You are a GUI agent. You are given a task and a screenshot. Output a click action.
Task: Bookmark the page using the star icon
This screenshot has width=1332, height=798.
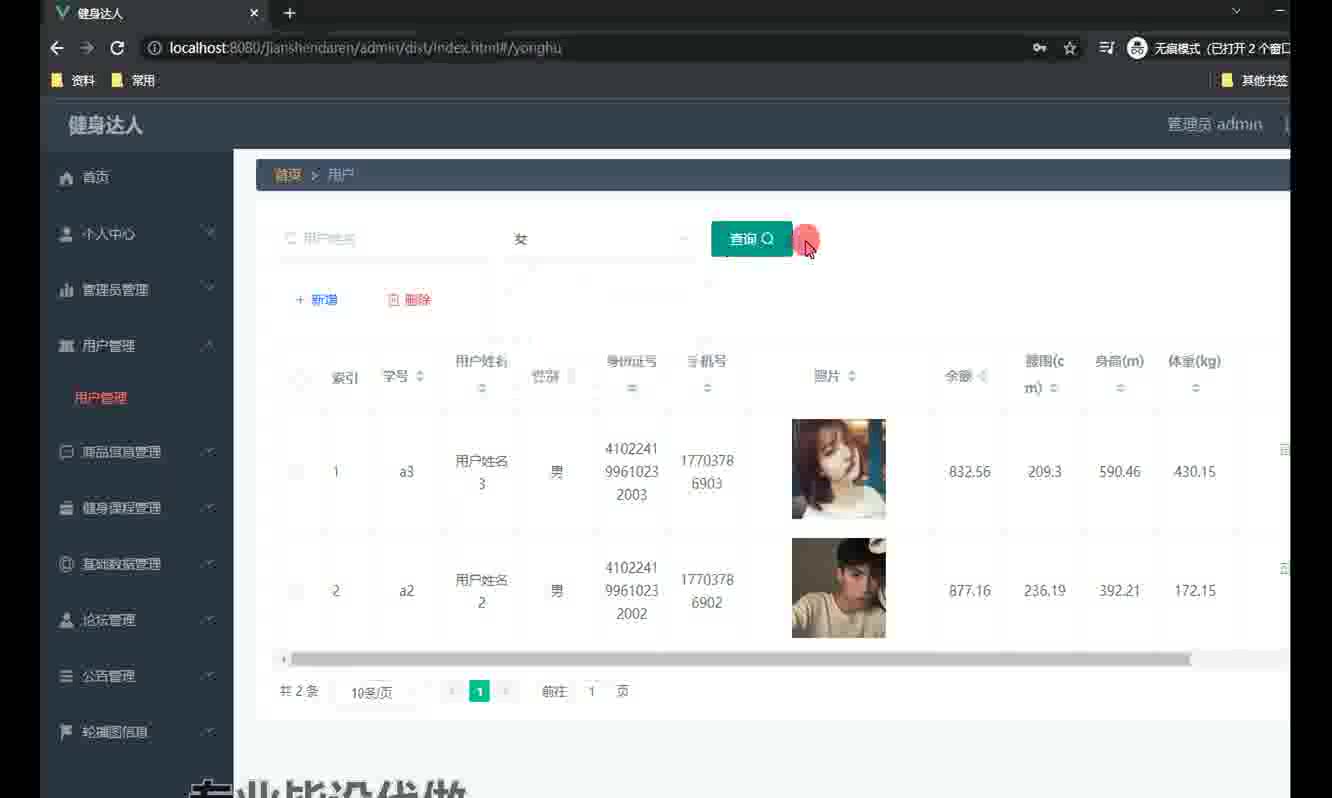click(x=1069, y=48)
